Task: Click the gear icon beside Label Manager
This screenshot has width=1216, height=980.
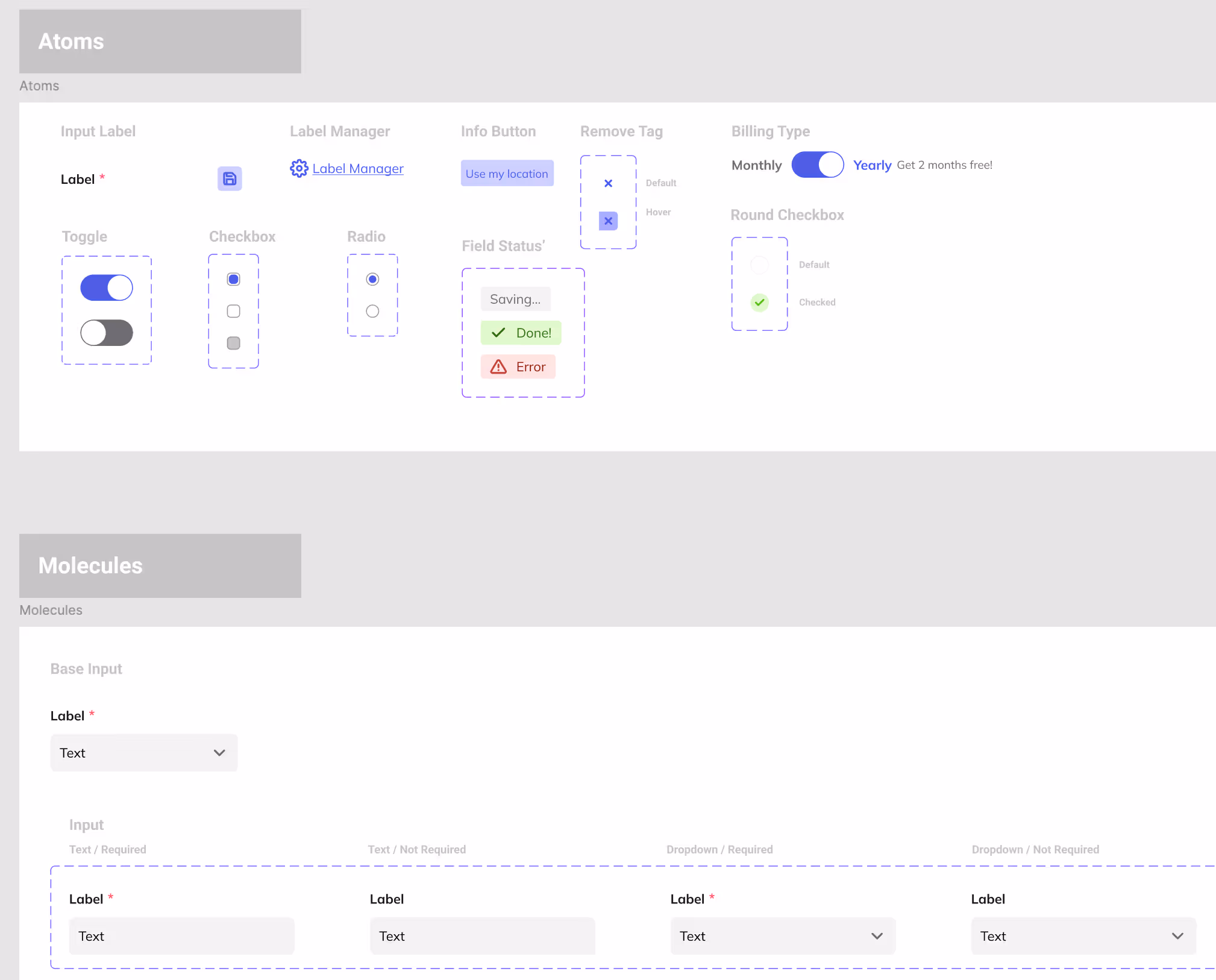Action: pyautogui.click(x=299, y=168)
